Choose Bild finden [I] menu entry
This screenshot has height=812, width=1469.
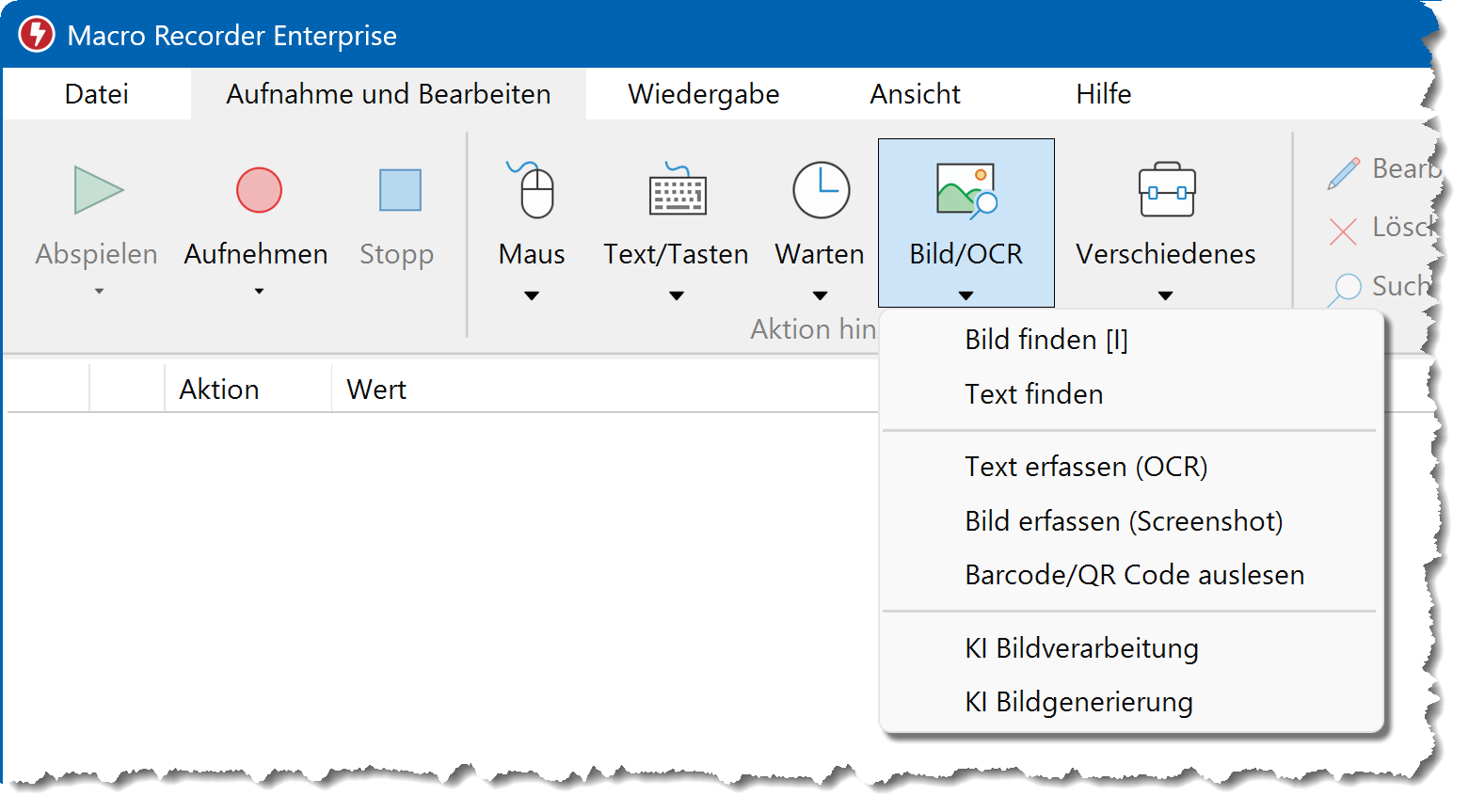pos(1046,340)
